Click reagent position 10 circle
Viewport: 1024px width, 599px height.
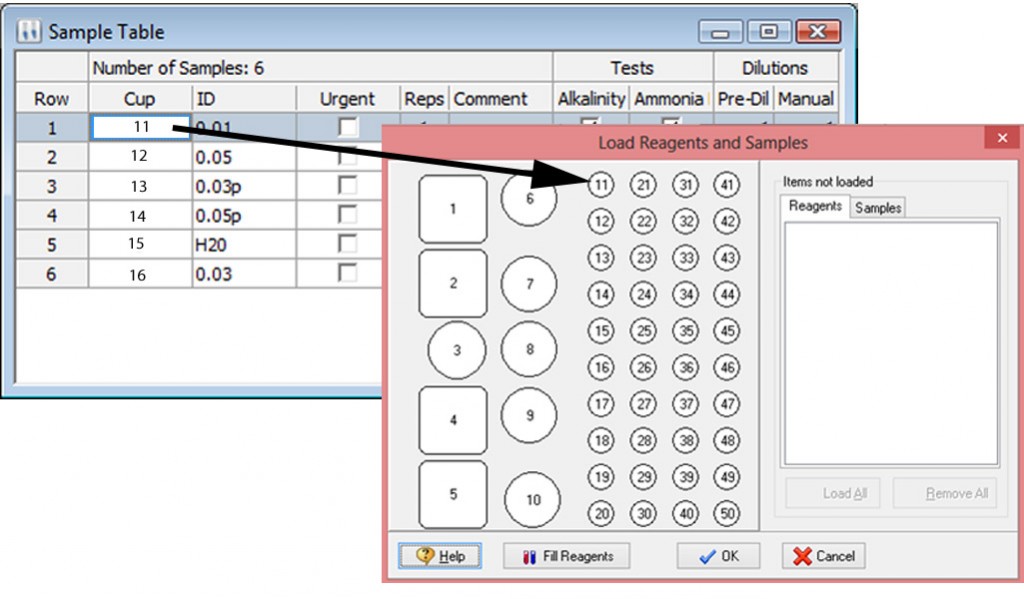click(533, 500)
